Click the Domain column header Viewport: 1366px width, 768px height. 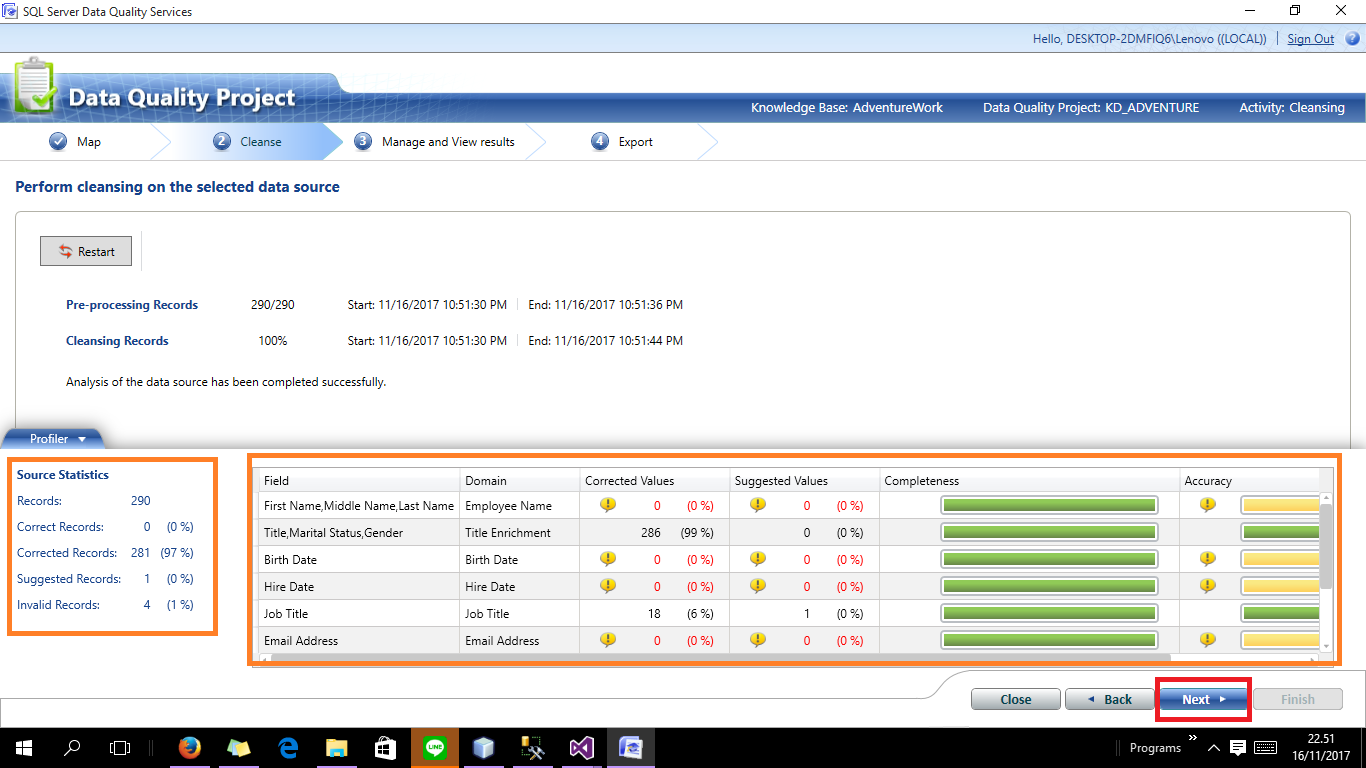pos(519,481)
